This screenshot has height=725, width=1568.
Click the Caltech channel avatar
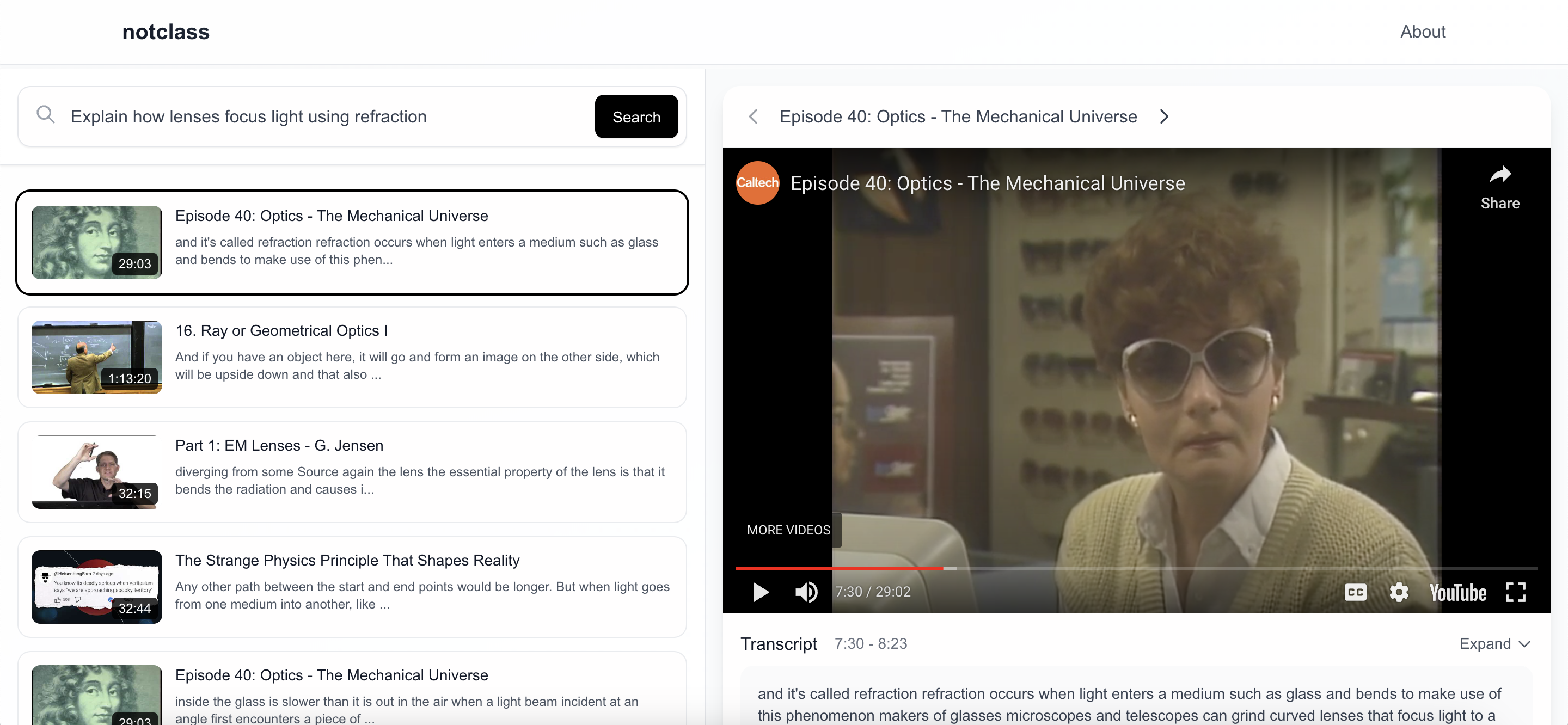coord(757,183)
